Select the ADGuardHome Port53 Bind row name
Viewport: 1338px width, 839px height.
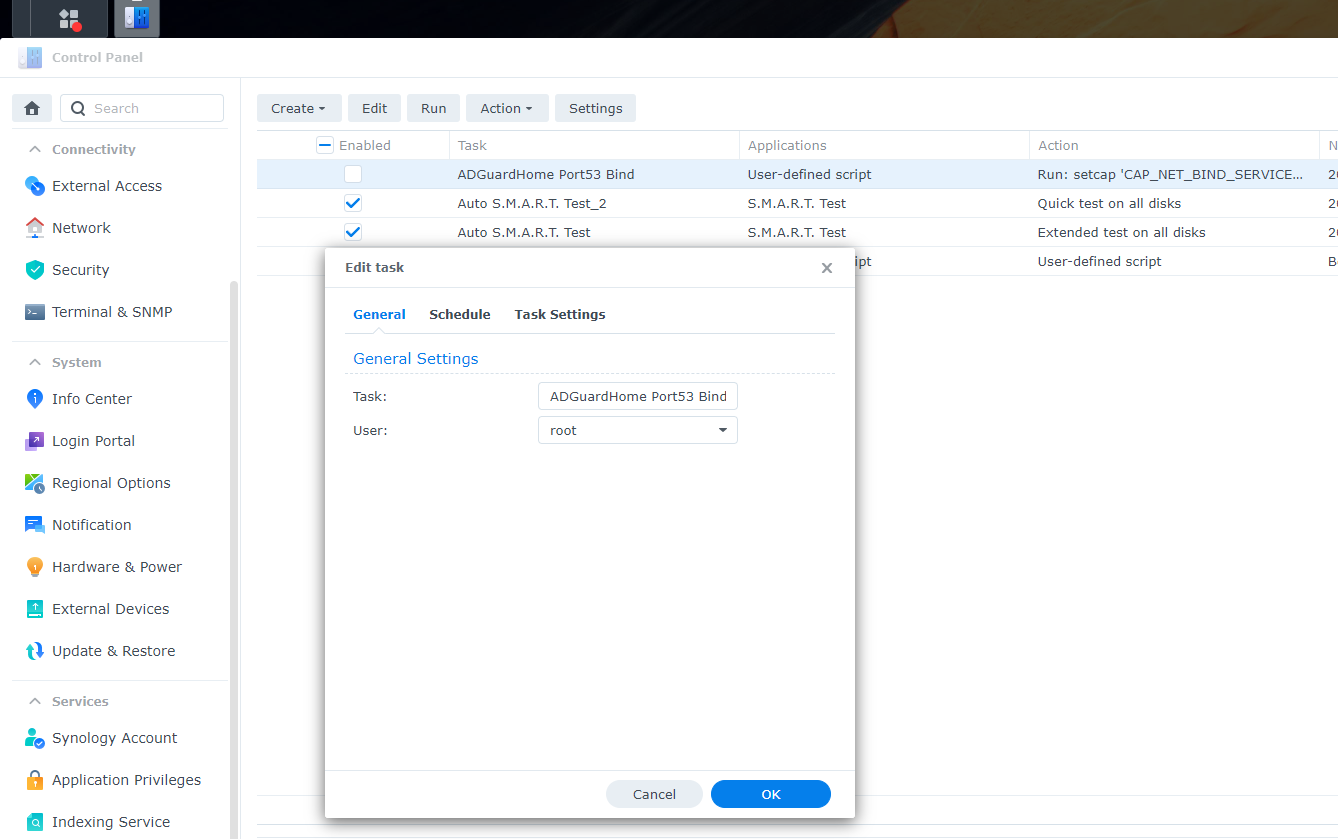point(546,174)
